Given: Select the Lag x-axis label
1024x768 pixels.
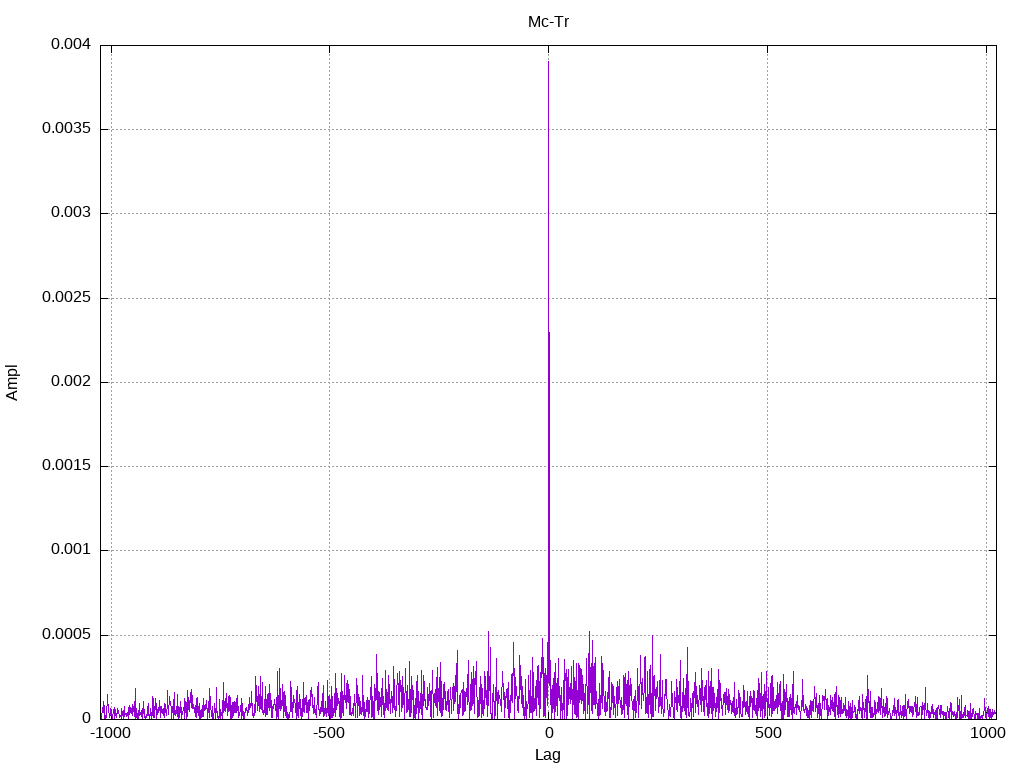Looking at the screenshot, I should coord(548,755).
